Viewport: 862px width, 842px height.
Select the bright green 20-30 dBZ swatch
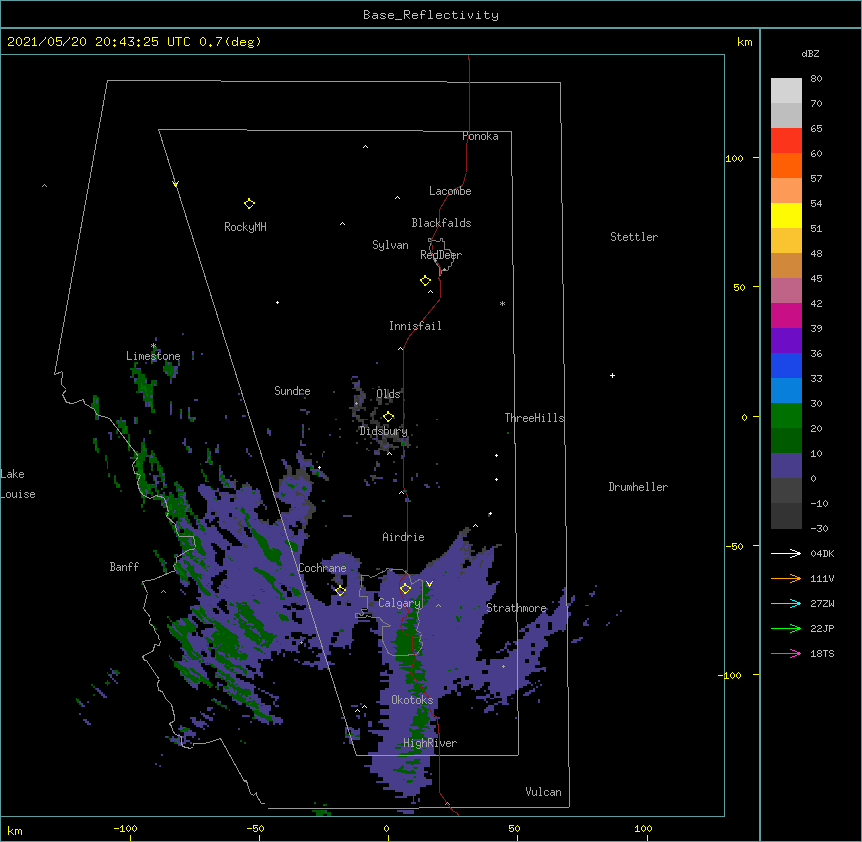pyautogui.click(x=786, y=416)
